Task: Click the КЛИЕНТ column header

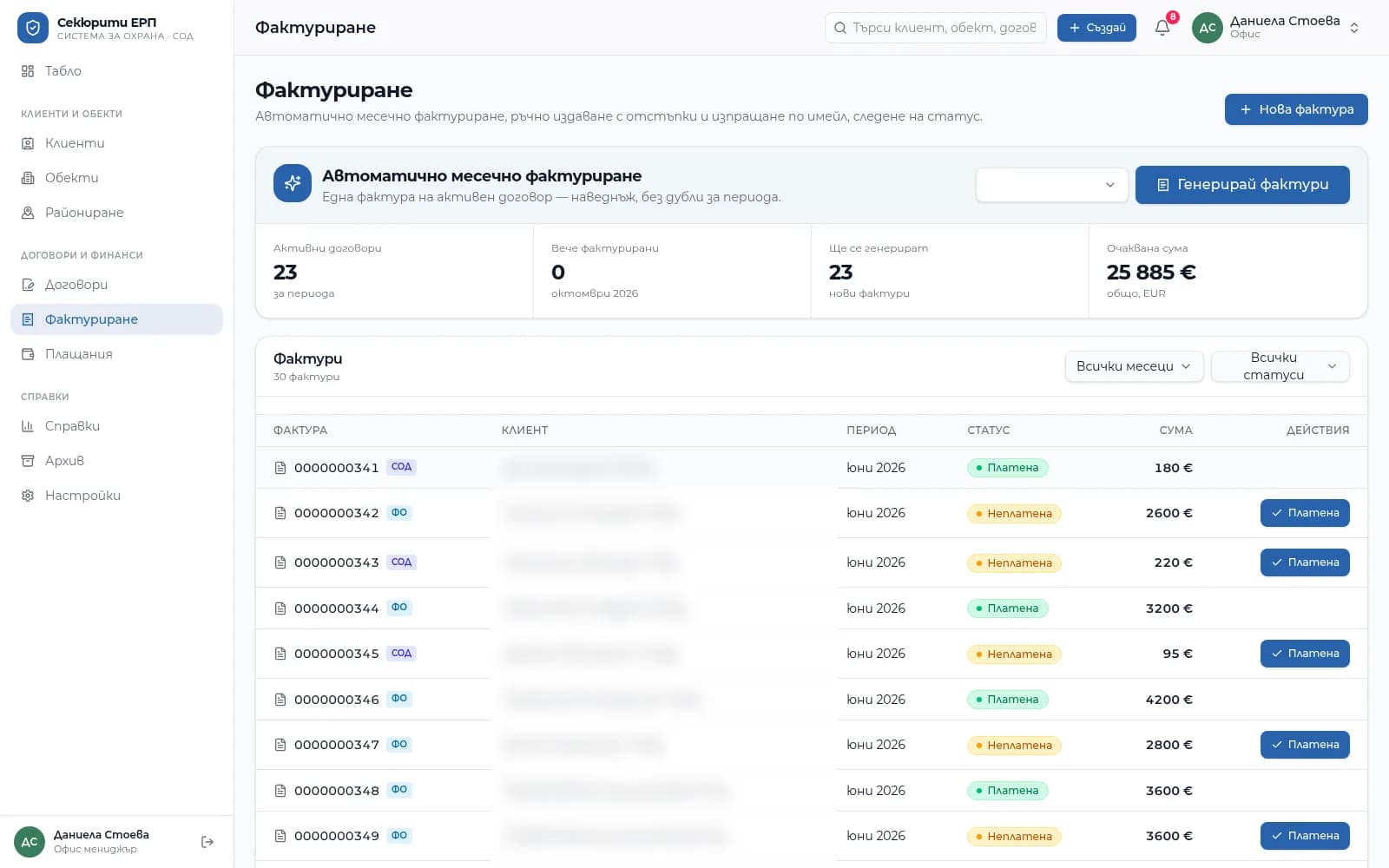Action: [524, 431]
